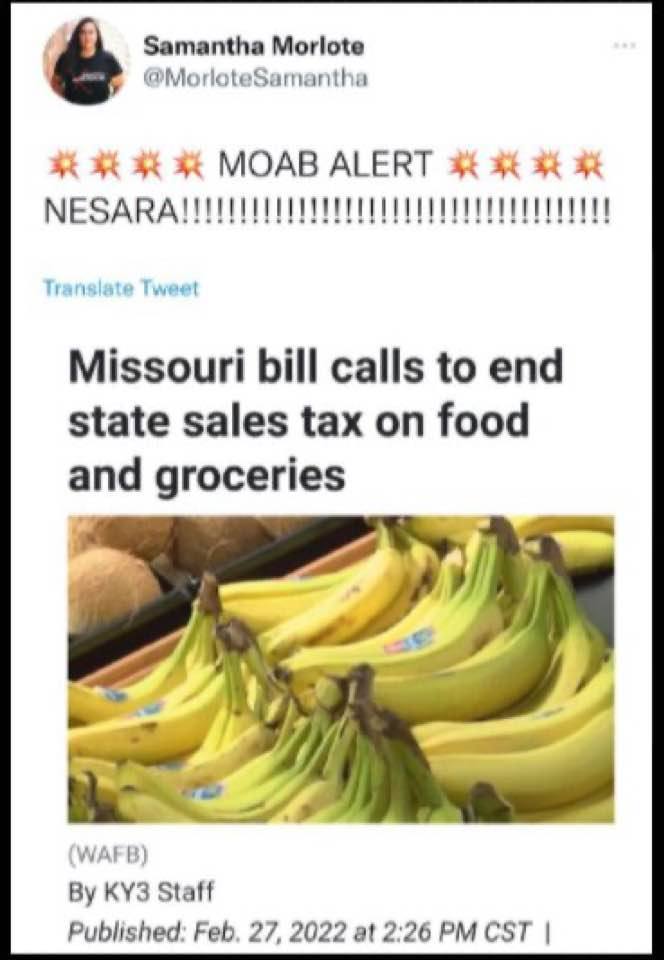
Task: Select the MOAB ALERT text
Action: pos(326,164)
